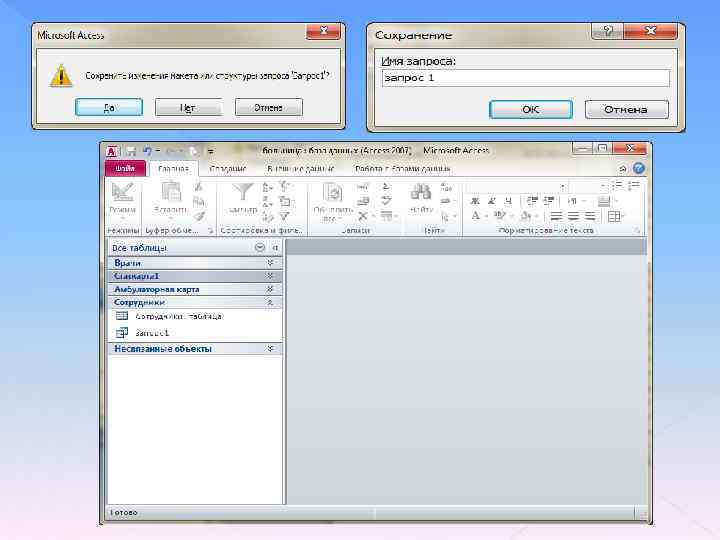
Task: Click the font color A icon
Action: click(476, 216)
